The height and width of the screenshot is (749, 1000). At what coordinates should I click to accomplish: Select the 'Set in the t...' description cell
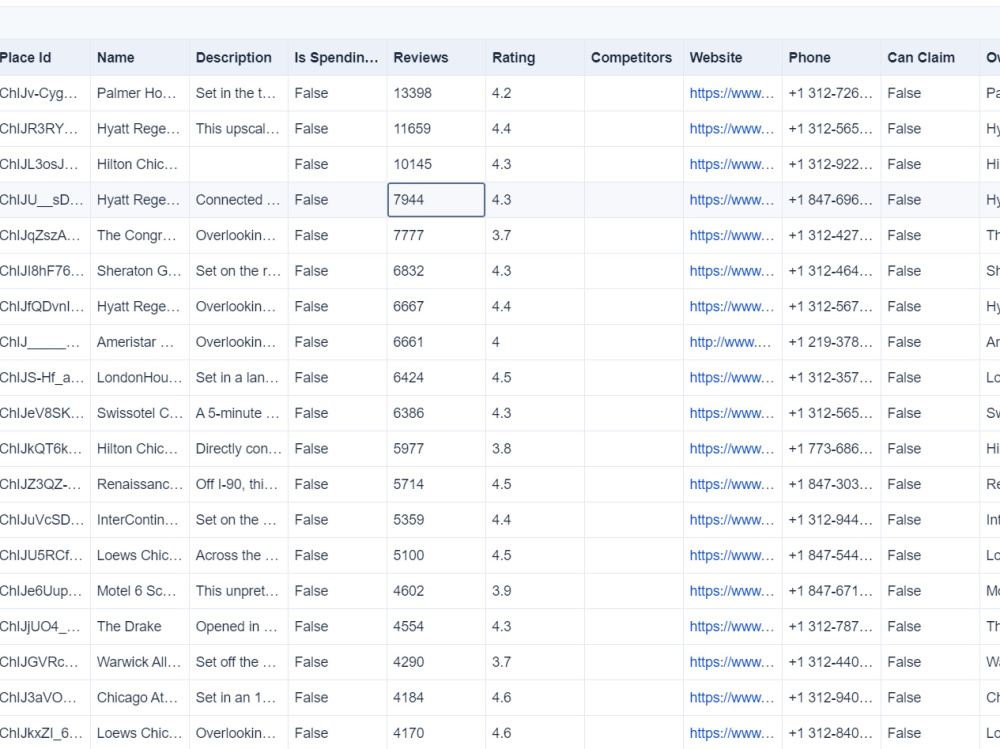point(239,93)
